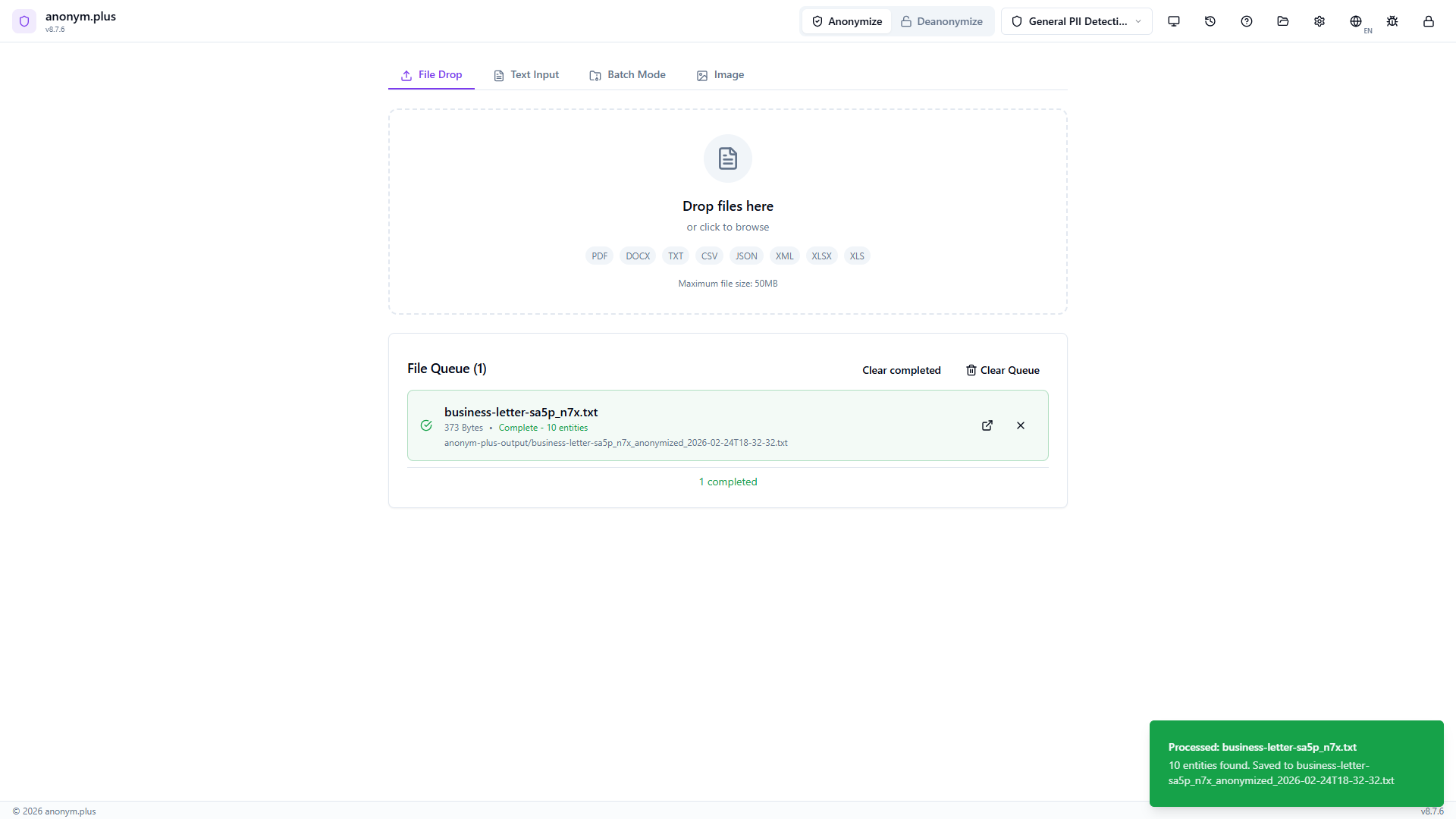Viewport: 1456px width, 819px height.
Task: Remove business-letter-sa5p_n7x.txt from queue
Action: tap(1020, 425)
